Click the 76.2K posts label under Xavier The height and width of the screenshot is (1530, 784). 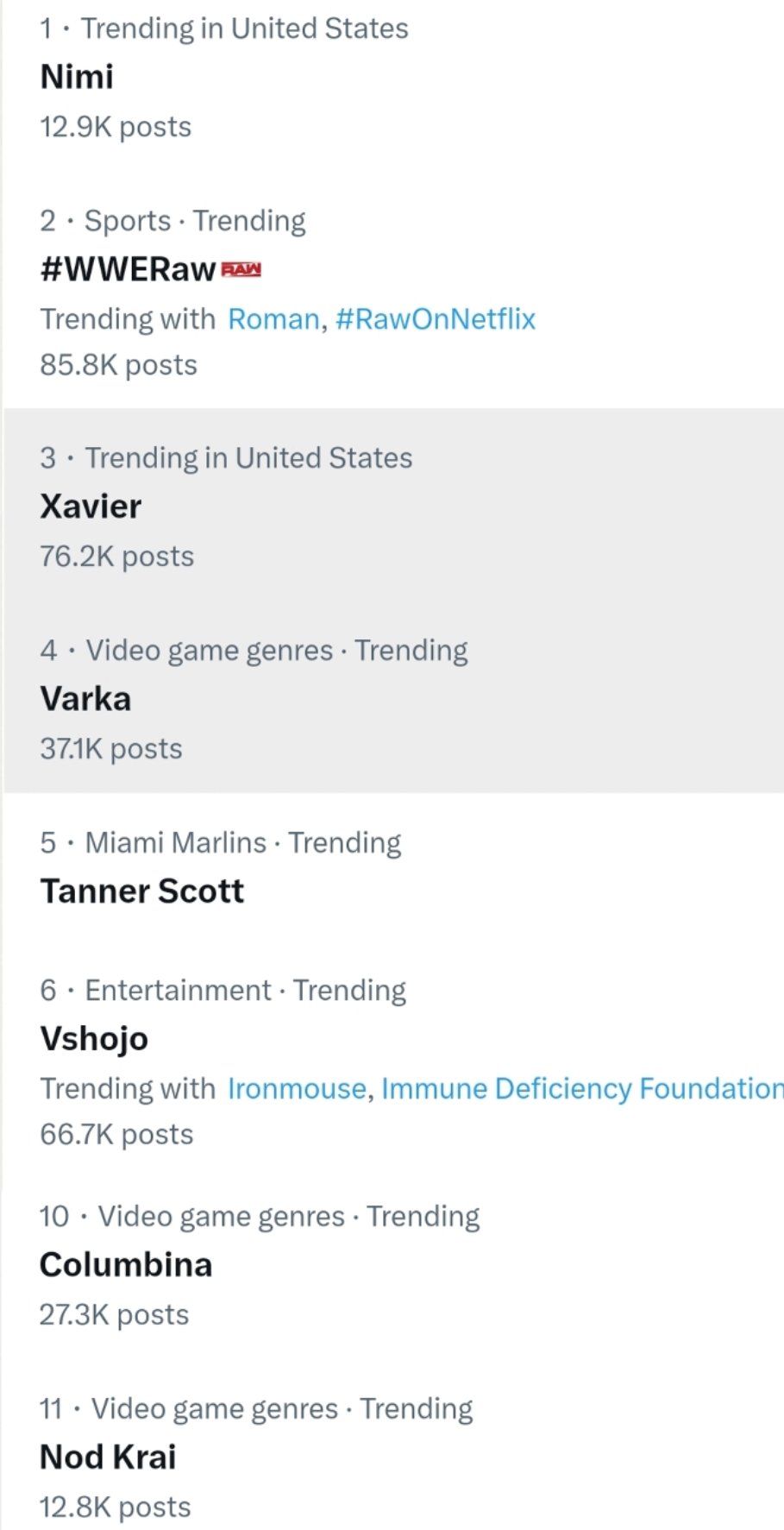coord(117,557)
